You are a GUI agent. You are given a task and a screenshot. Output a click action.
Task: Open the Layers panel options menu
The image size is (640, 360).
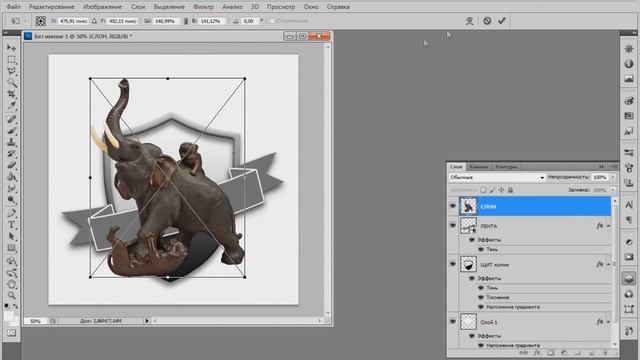613,167
